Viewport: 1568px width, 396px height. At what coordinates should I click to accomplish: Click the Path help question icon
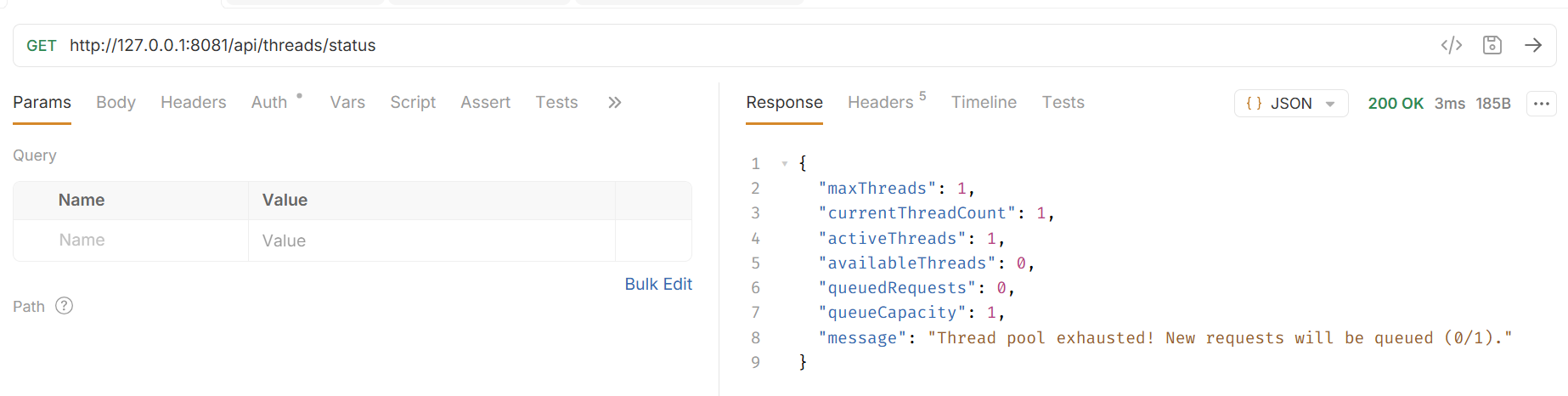click(64, 306)
